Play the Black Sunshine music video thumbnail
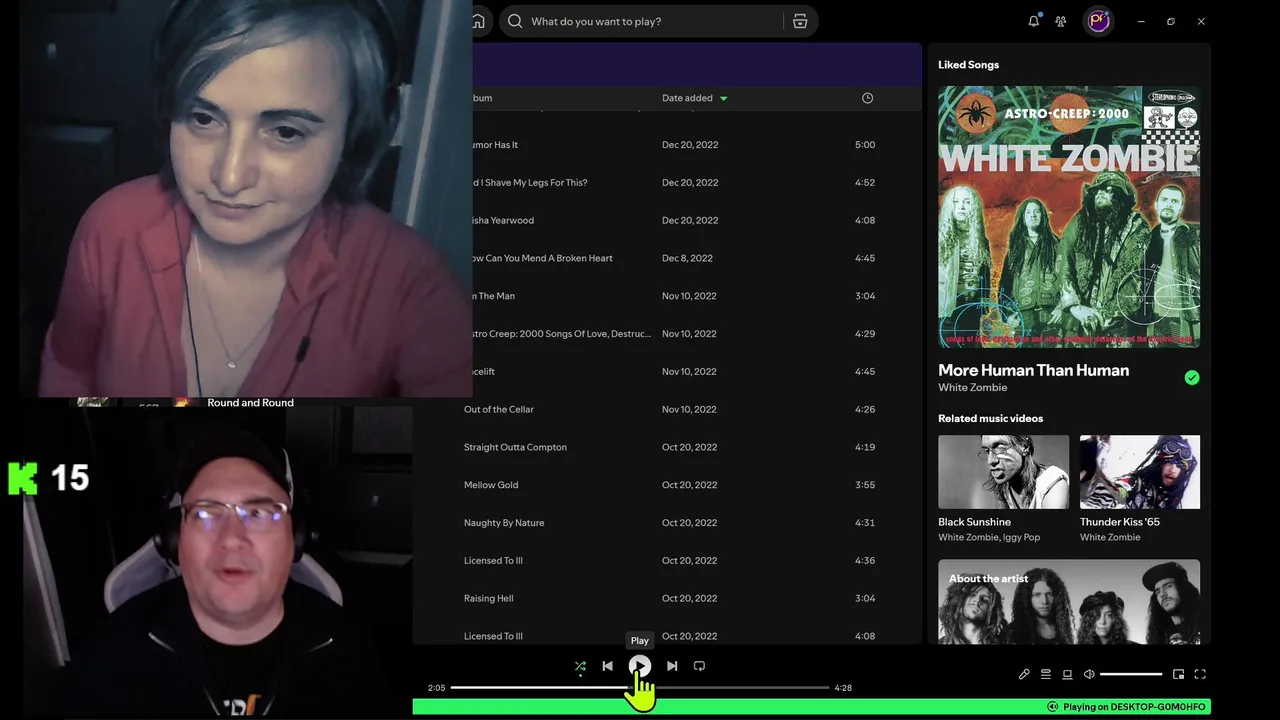1280x720 pixels. [x=1003, y=472]
